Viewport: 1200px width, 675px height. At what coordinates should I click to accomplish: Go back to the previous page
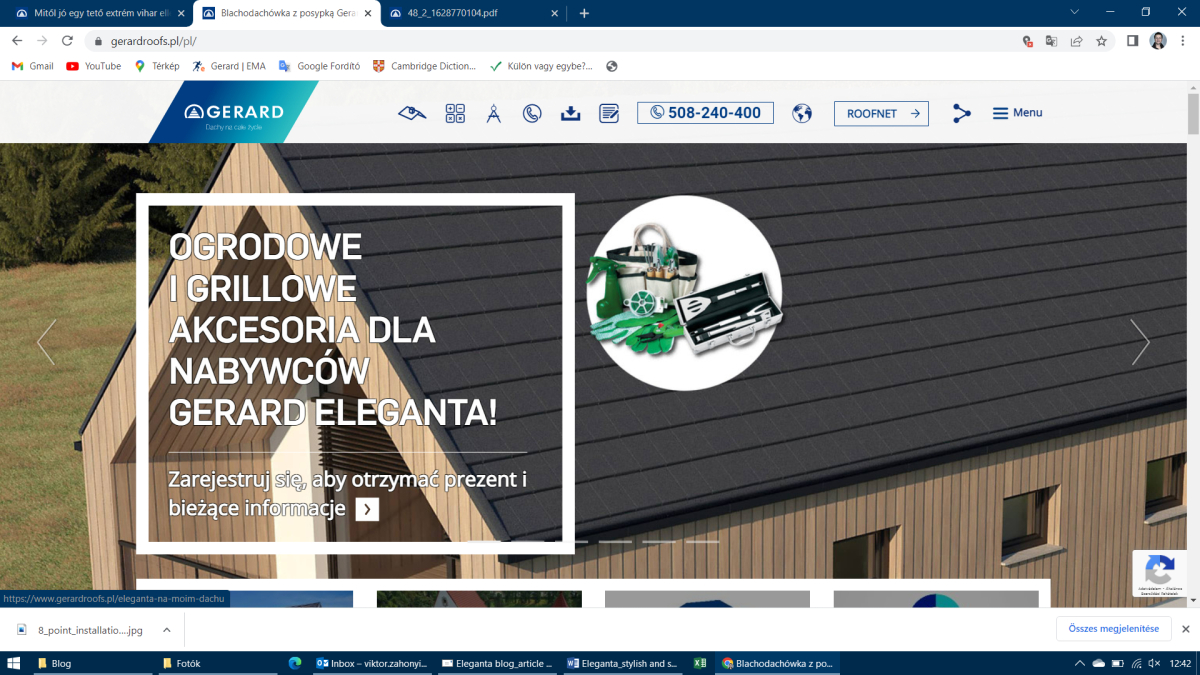pos(17,41)
